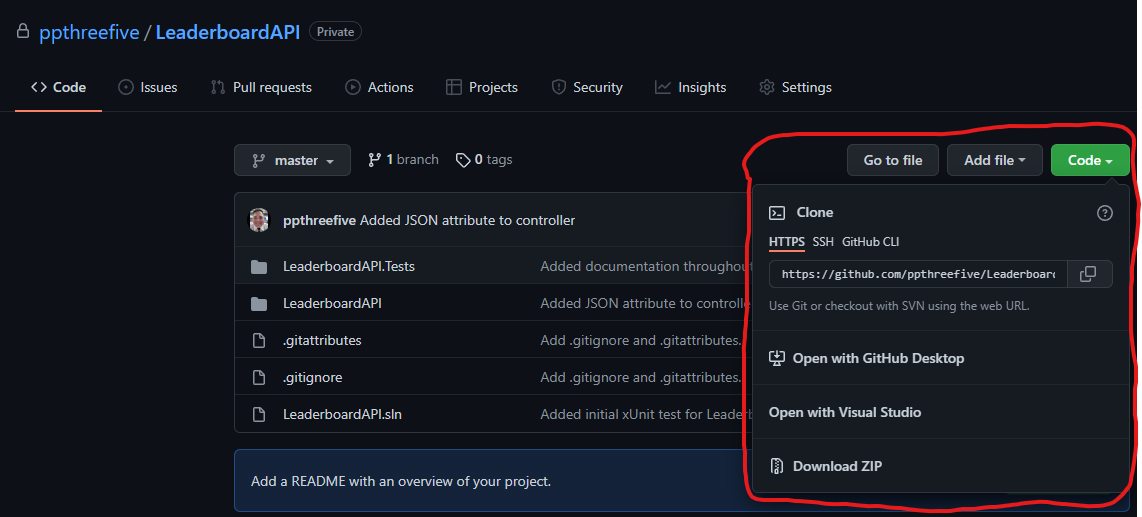Open the Clone help question-mark icon
The height and width of the screenshot is (517, 1142).
point(1105,213)
